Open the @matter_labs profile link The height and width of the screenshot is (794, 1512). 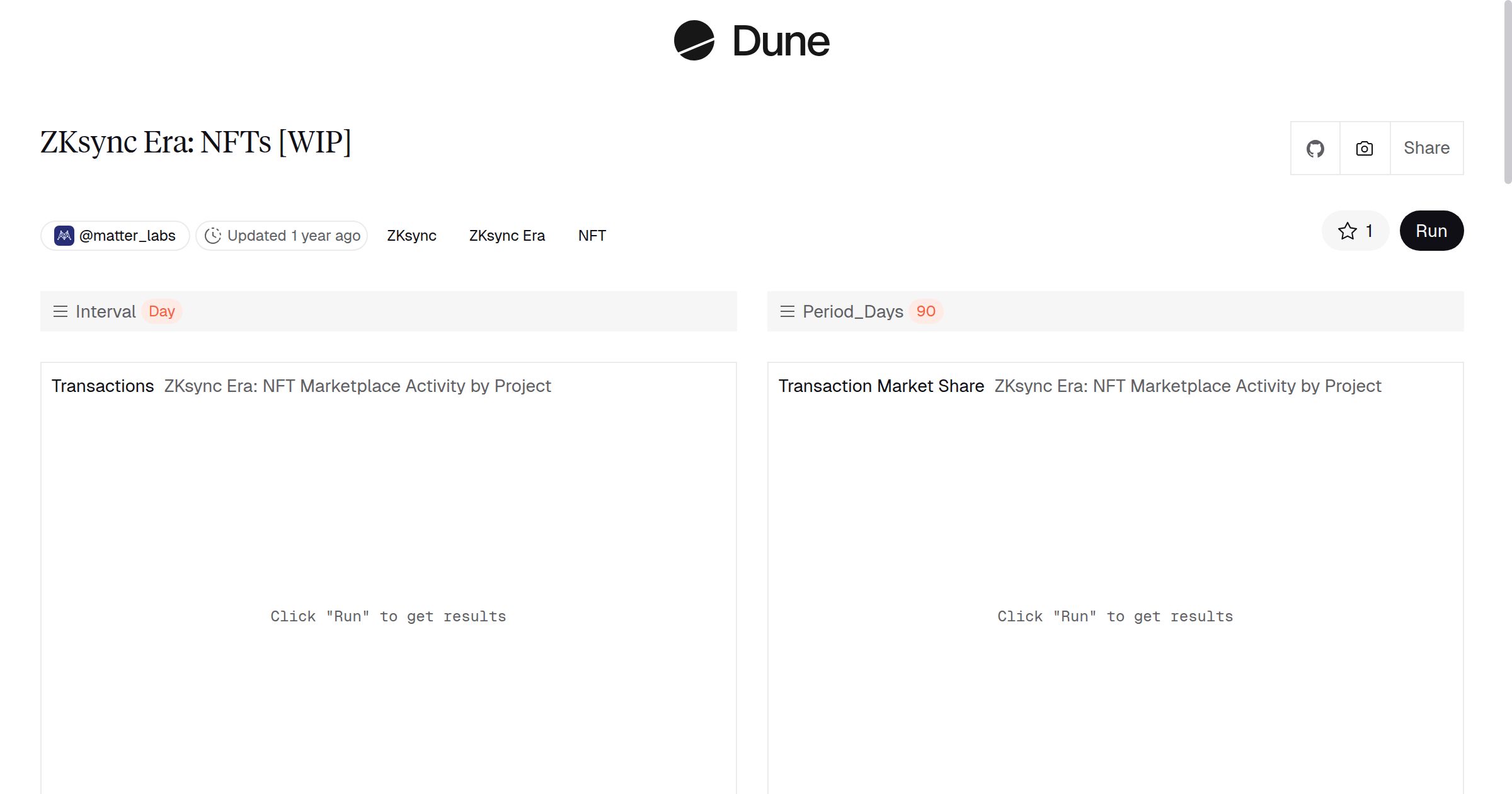point(127,236)
